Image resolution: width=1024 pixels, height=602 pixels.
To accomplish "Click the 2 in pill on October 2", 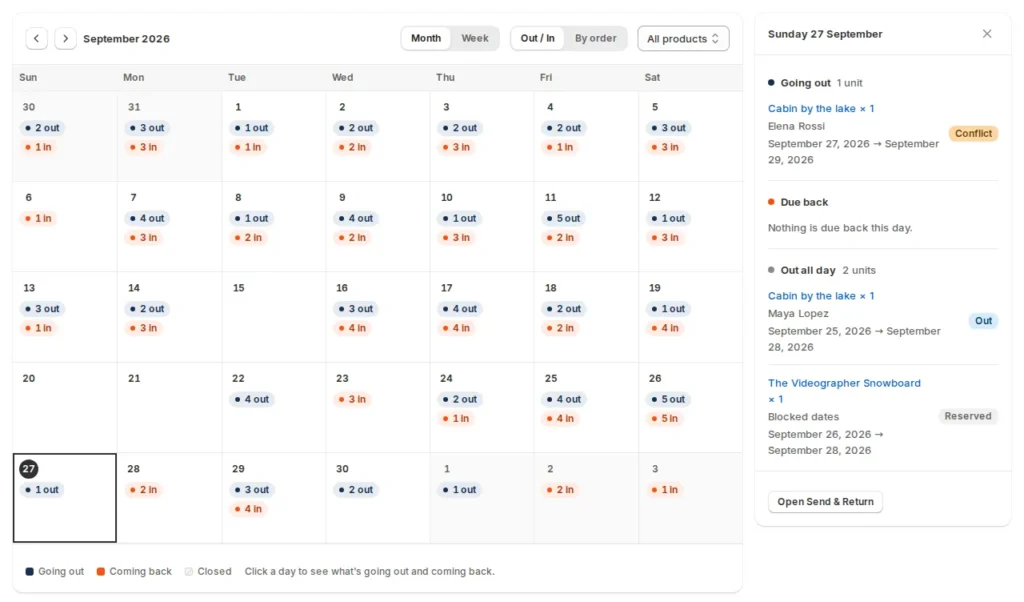I will pos(560,490).
